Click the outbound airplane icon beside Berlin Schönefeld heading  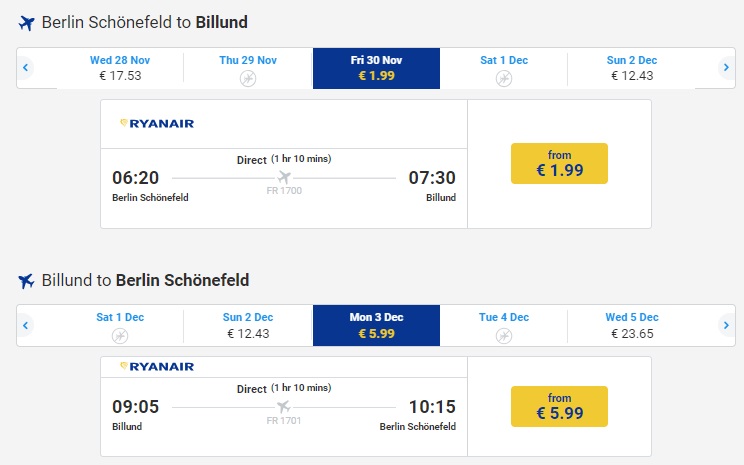coord(27,22)
